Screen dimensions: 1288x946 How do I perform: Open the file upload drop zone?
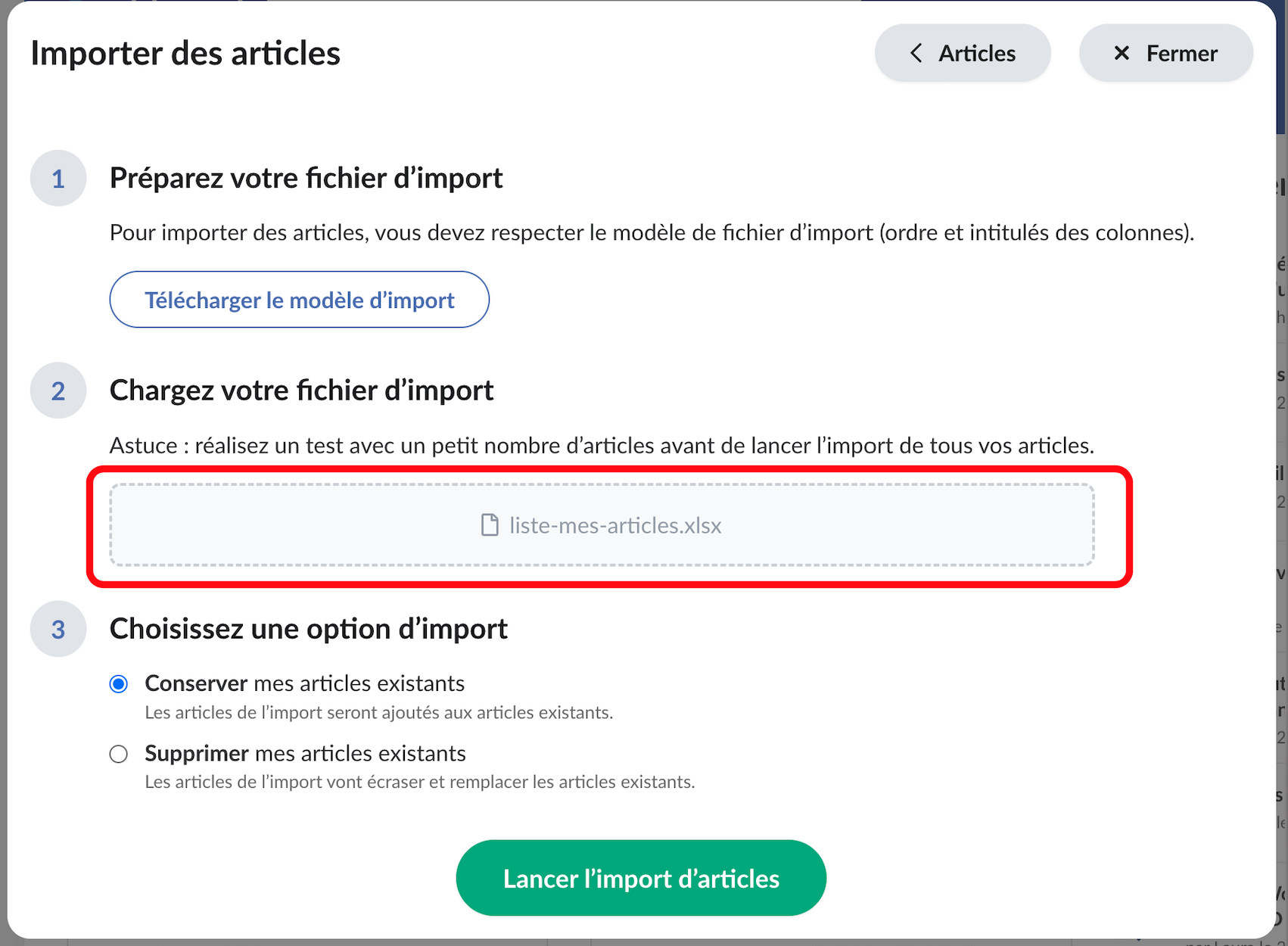(602, 525)
